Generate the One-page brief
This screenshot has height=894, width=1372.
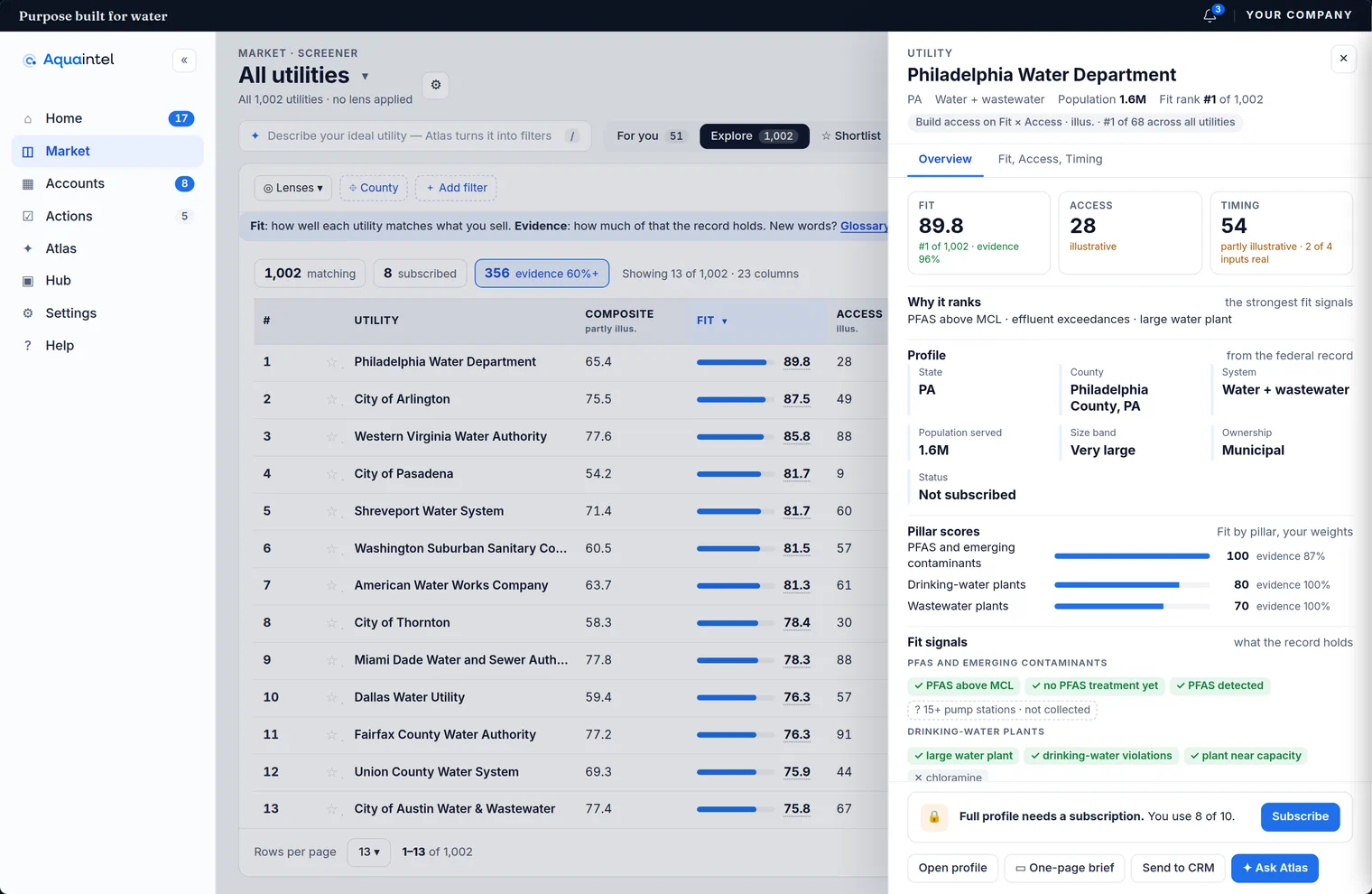pyautogui.click(x=1064, y=868)
